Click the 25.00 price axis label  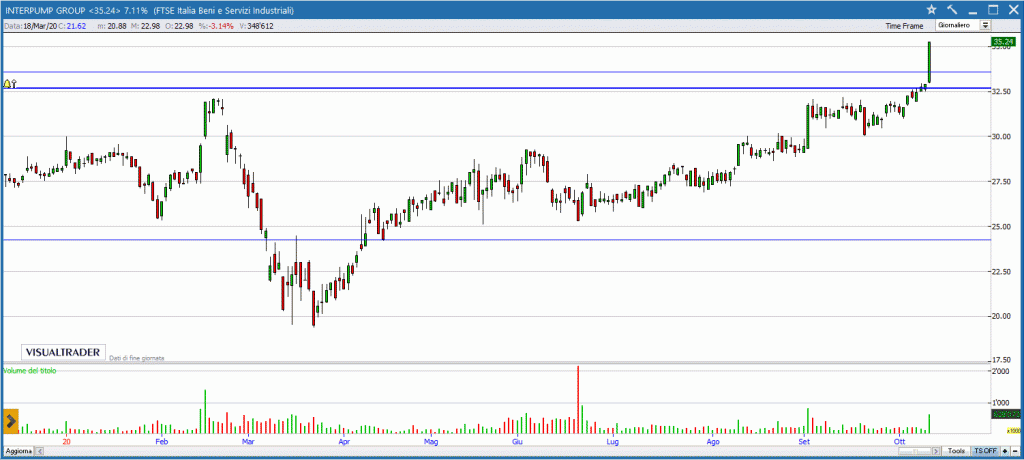point(1002,226)
